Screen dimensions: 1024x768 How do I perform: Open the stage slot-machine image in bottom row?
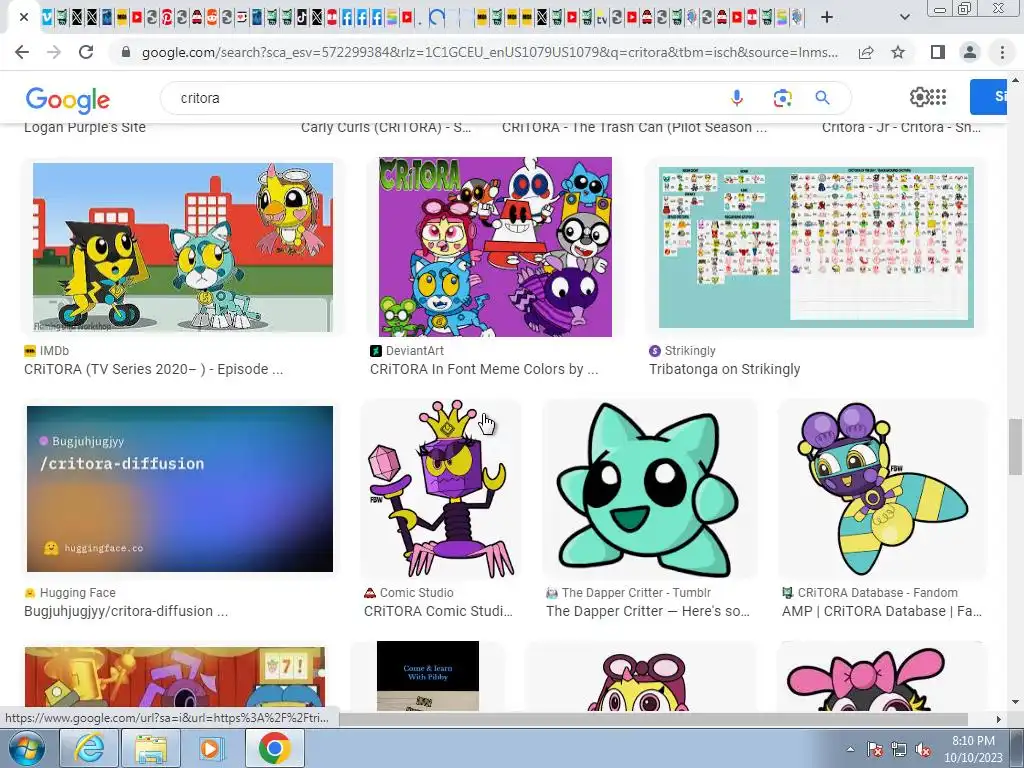click(x=174, y=678)
